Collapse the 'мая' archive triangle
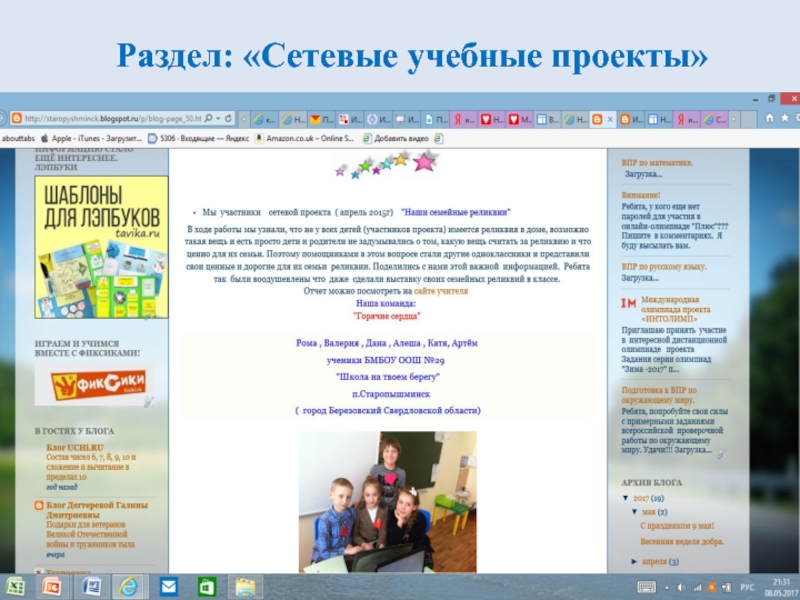Screen dimensions: 800x600 click(635, 512)
